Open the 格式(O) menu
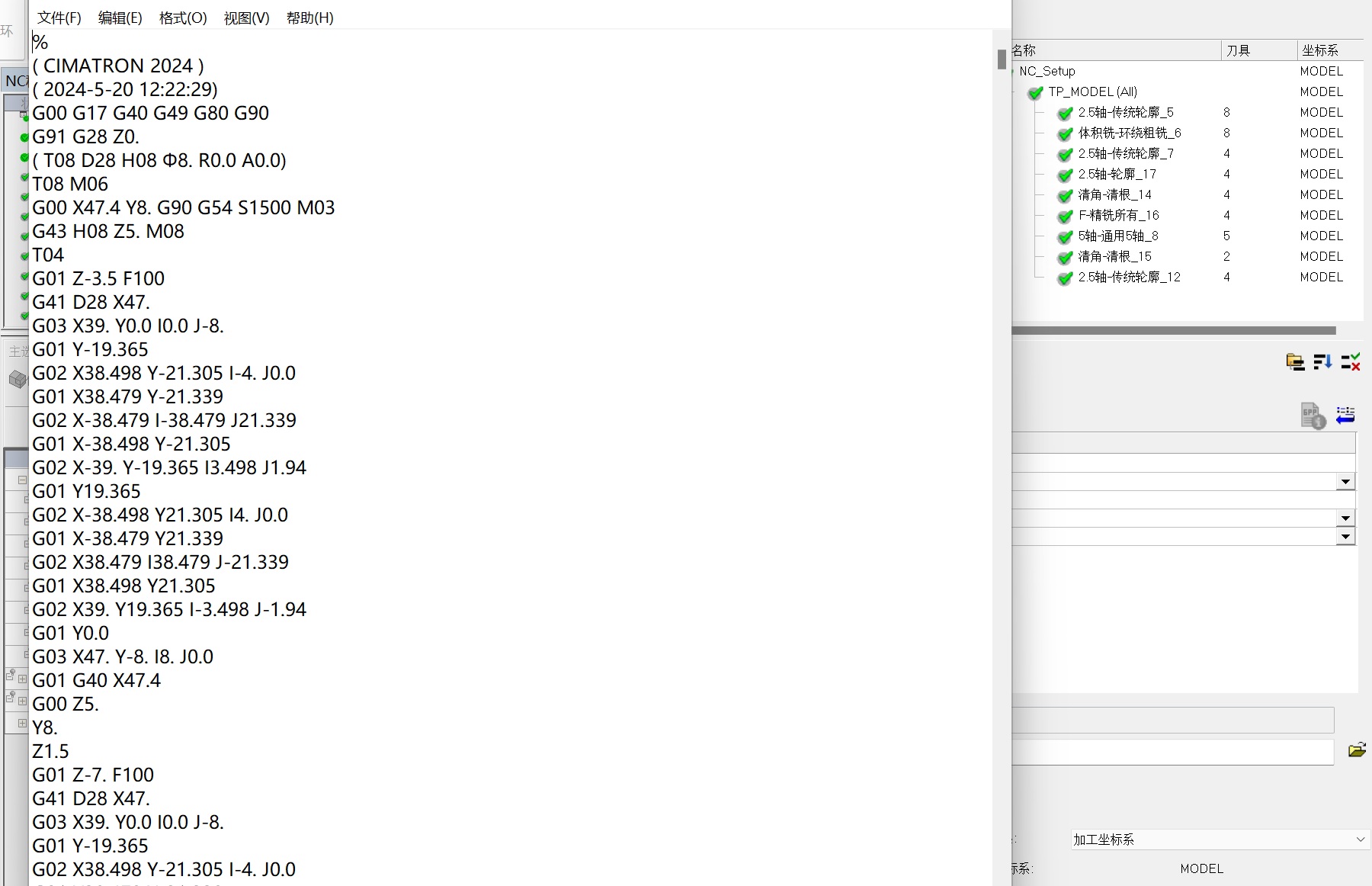Image resolution: width=1372 pixels, height=886 pixels. (x=183, y=18)
